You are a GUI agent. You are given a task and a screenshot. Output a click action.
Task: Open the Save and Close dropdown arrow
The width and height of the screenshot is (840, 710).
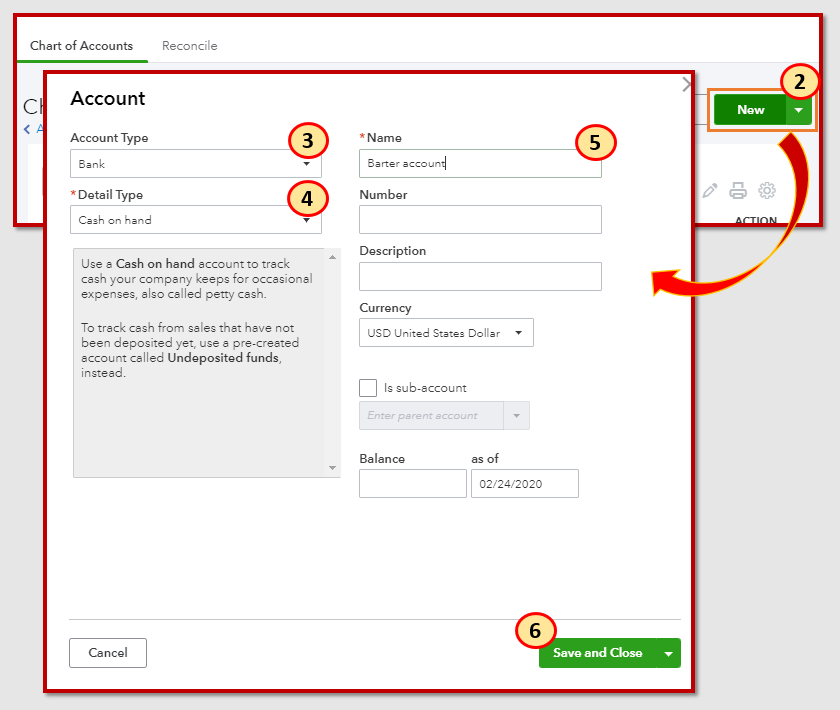point(669,653)
